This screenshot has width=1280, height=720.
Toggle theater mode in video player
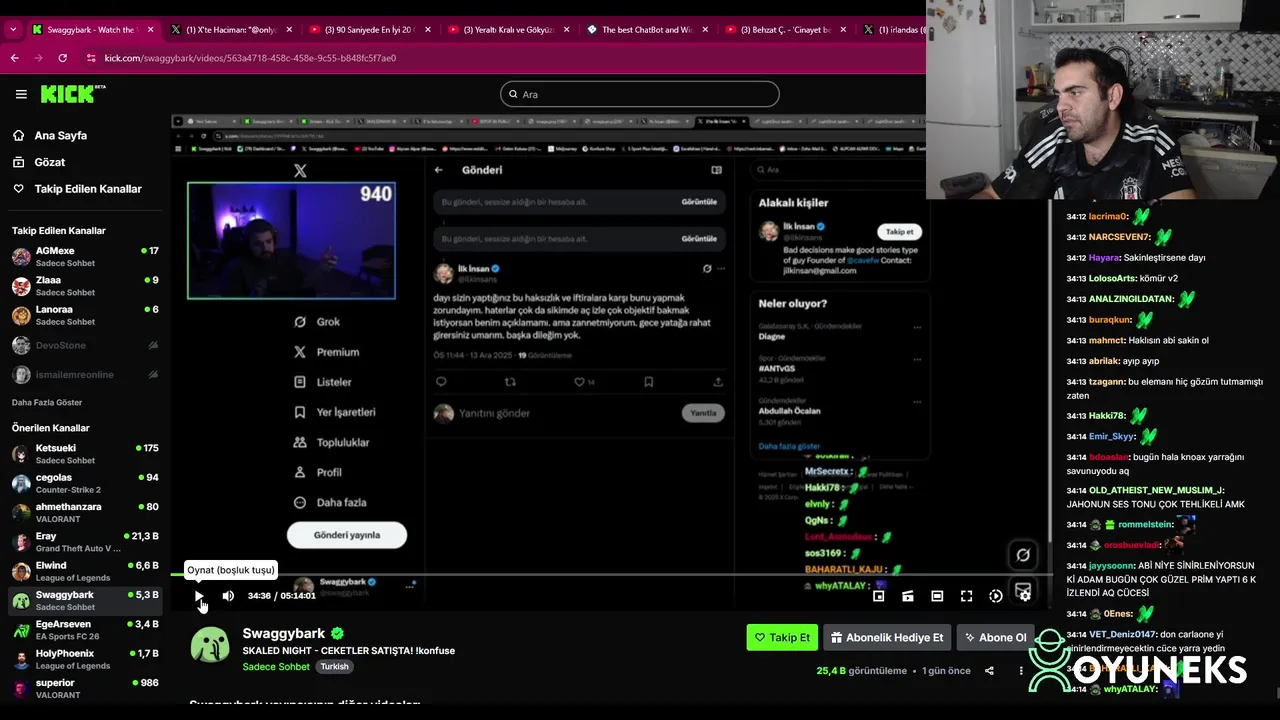(x=937, y=596)
